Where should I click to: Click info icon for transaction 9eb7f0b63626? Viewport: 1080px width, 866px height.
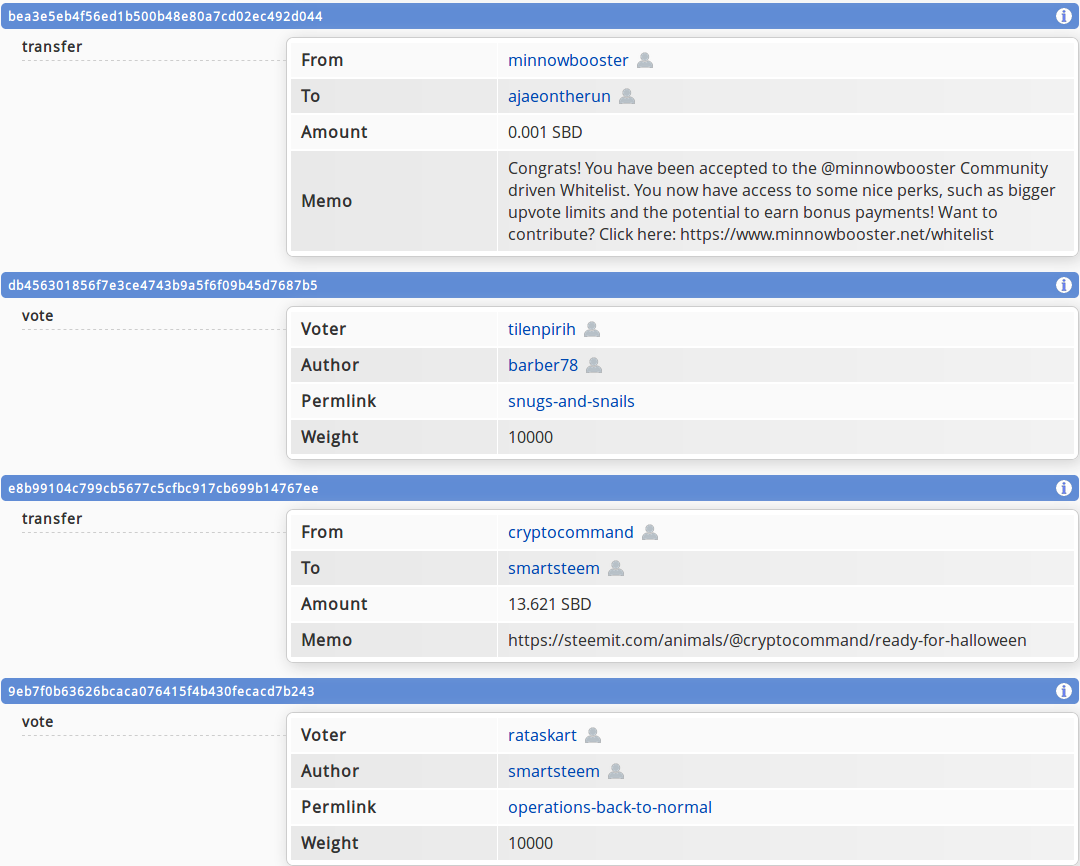pyautogui.click(x=1063, y=690)
